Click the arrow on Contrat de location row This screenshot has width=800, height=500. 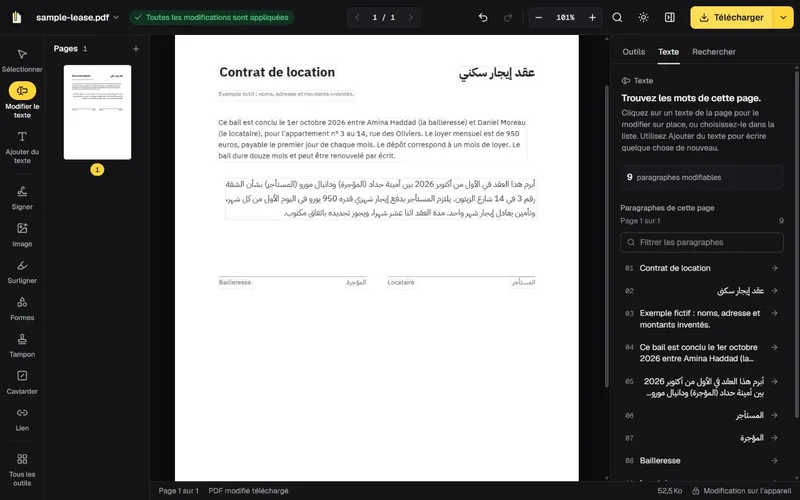pyautogui.click(x=774, y=268)
